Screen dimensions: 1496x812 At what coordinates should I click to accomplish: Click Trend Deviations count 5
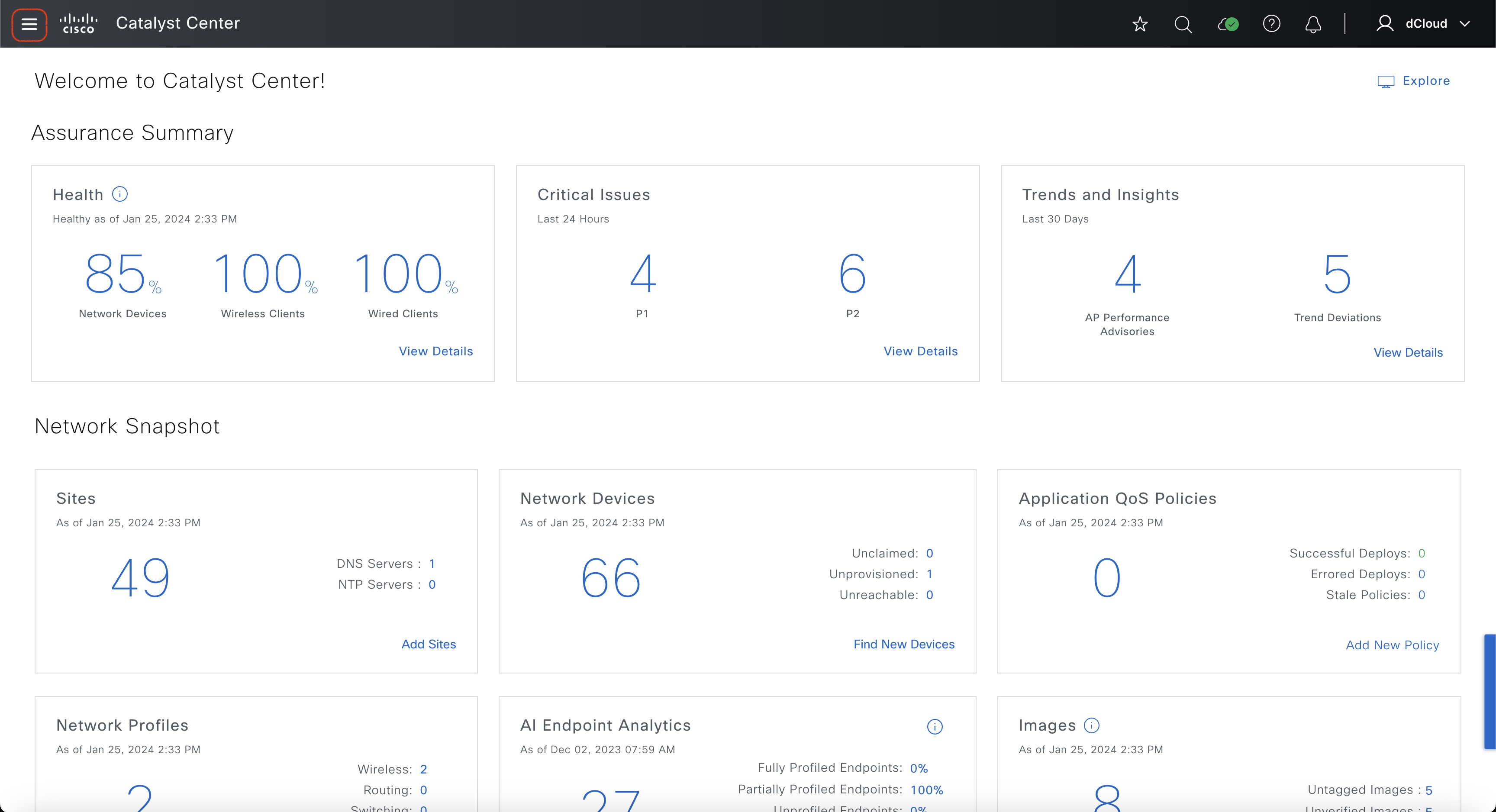coord(1337,274)
